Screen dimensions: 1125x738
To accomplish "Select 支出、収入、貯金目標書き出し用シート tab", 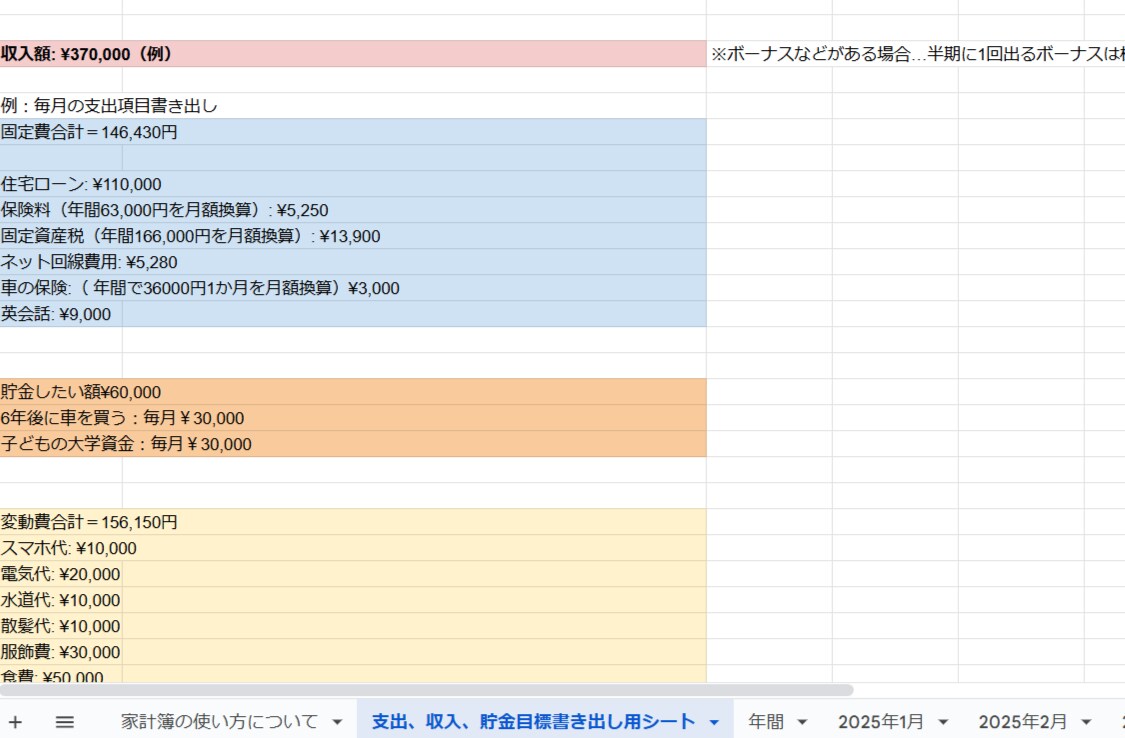I will pos(533,722).
